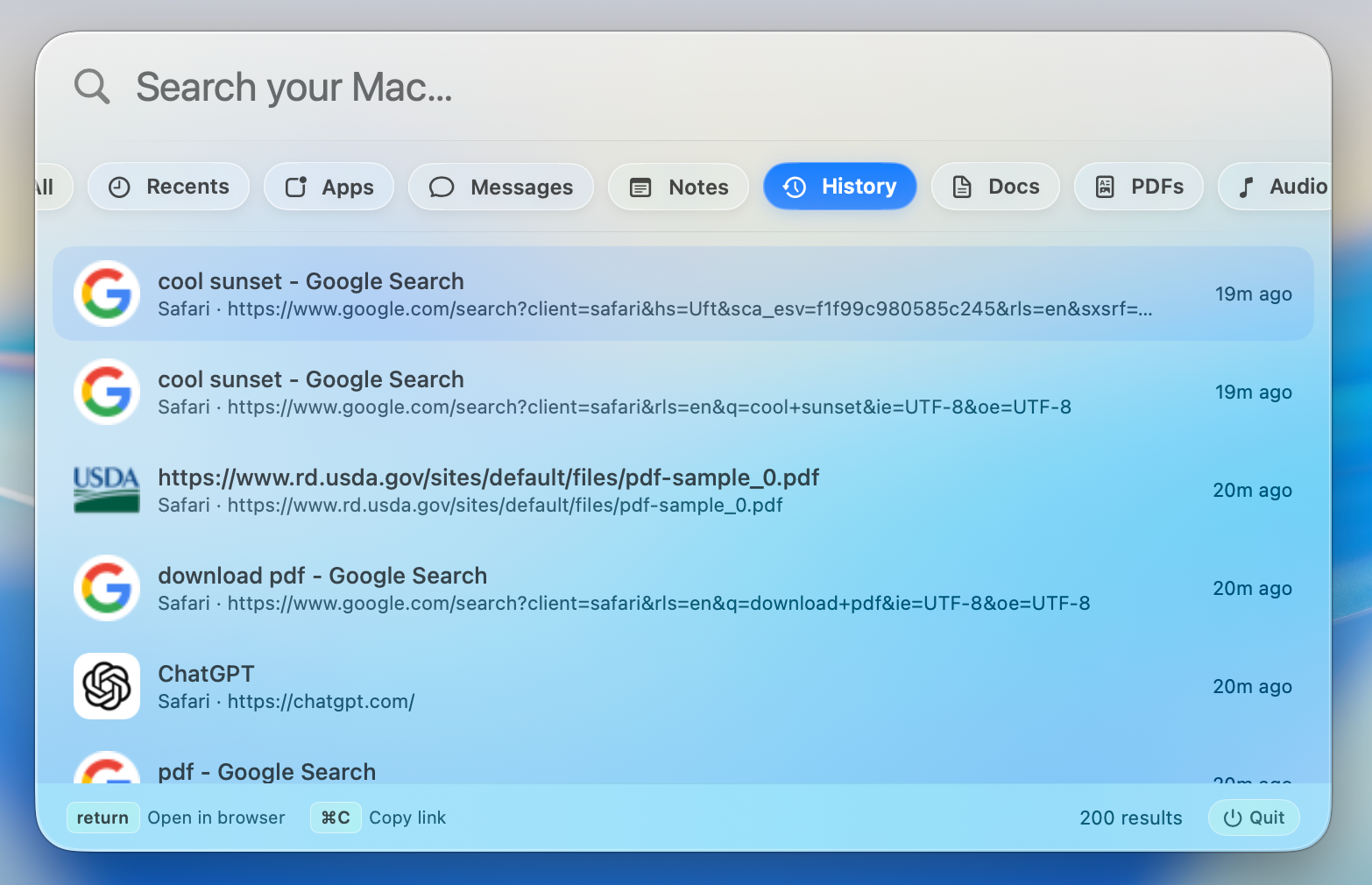The width and height of the screenshot is (1372, 885).
Task: Click the Quit button
Action: tap(1254, 818)
